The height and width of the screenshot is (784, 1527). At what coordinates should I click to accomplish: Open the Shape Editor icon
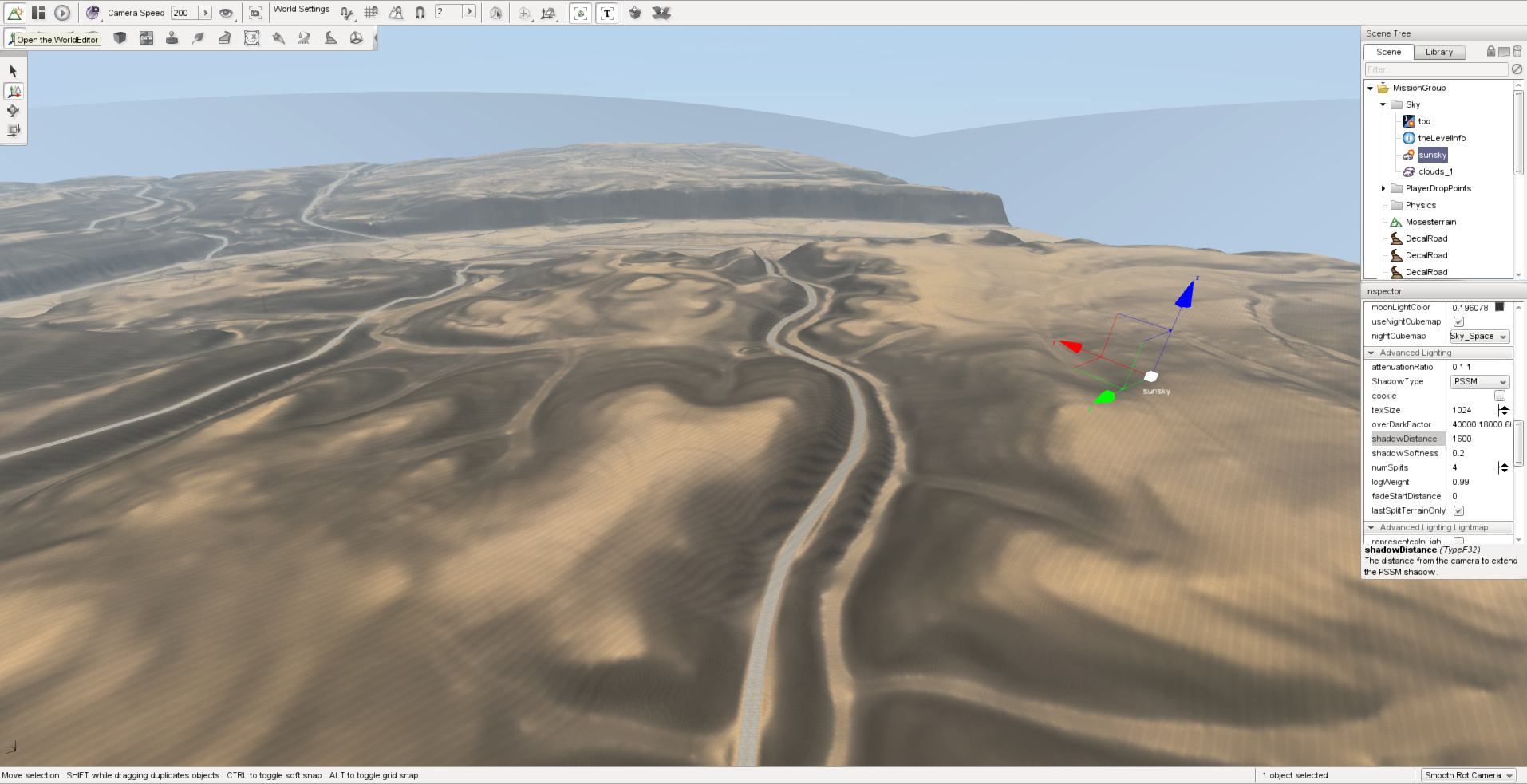357,38
